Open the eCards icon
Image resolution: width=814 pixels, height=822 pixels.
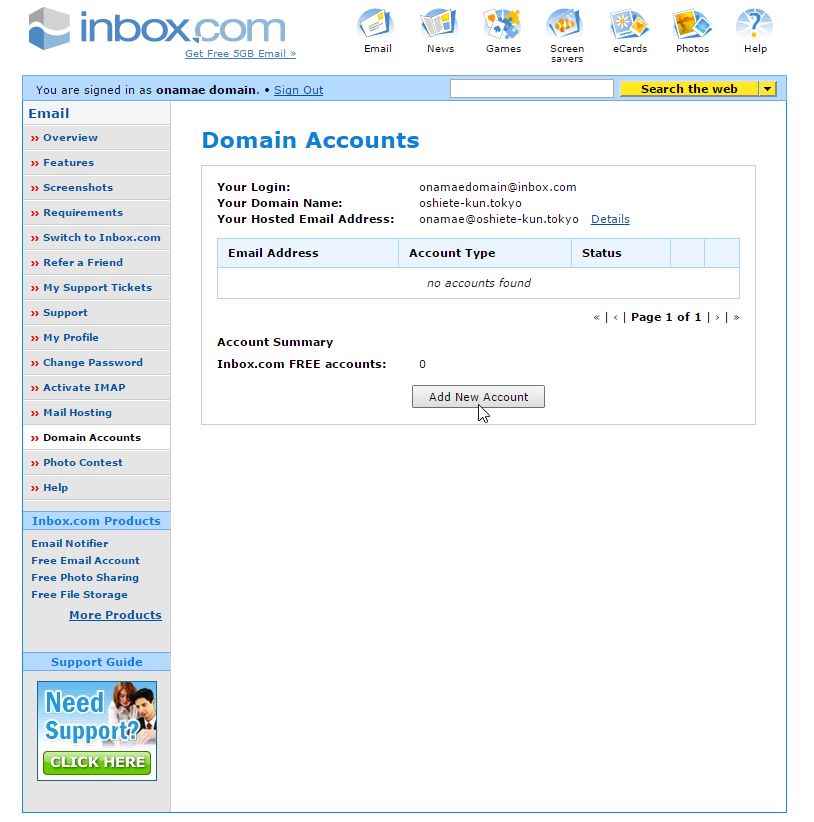pyautogui.click(x=630, y=25)
